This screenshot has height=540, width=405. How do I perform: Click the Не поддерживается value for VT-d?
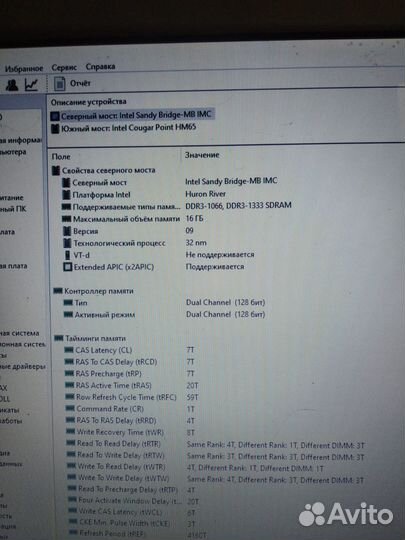(220, 255)
